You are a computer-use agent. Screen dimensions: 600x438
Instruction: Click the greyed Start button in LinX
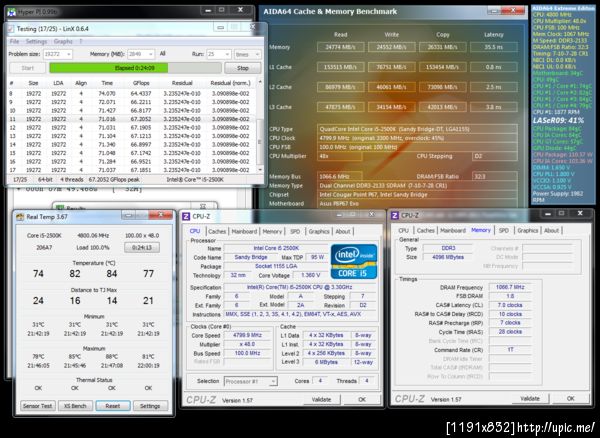pyautogui.click(x=28, y=68)
